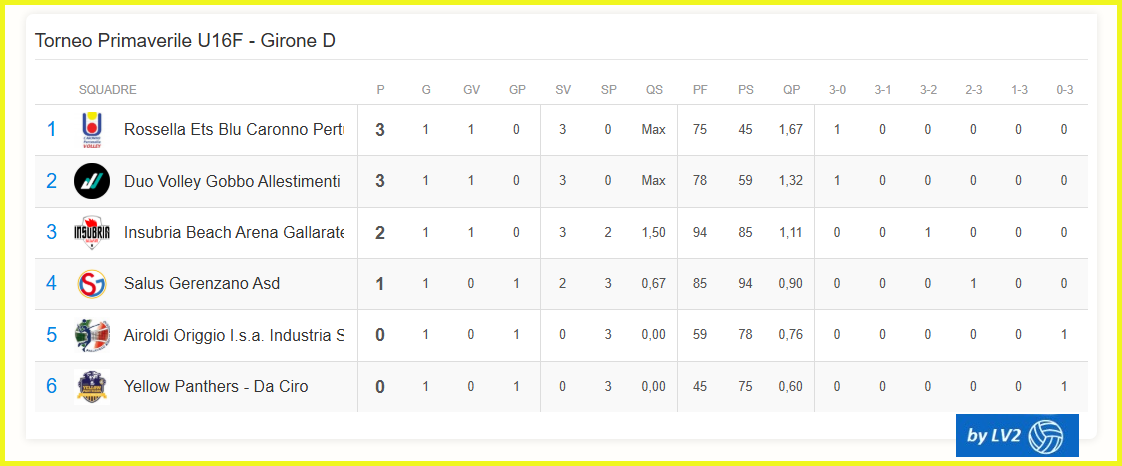Click the SQUADRE column header

pyautogui.click(x=108, y=90)
